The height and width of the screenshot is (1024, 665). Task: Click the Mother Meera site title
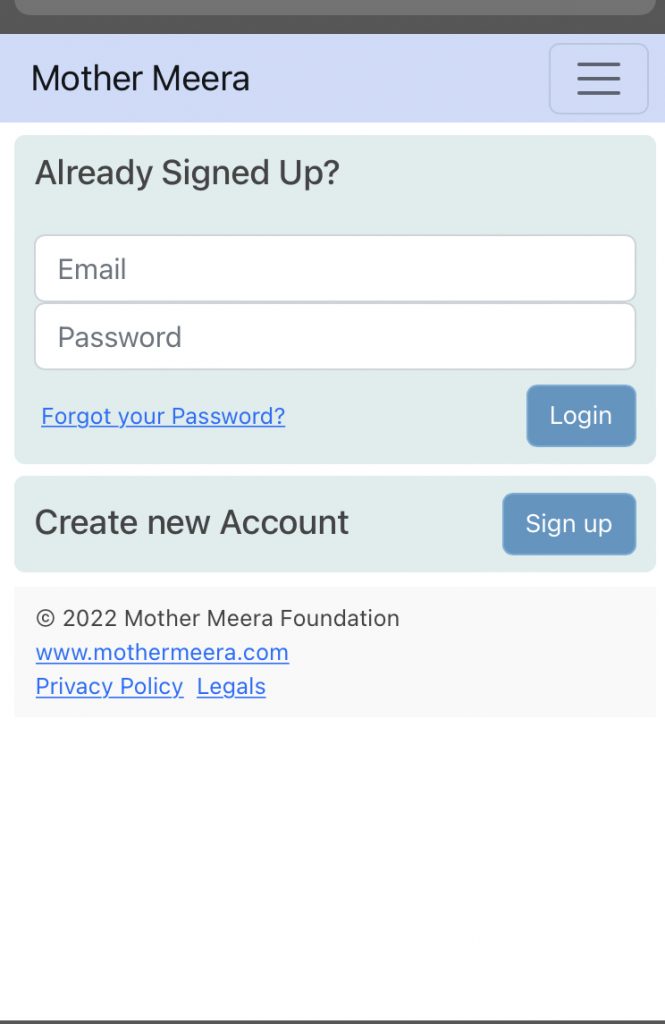click(140, 78)
